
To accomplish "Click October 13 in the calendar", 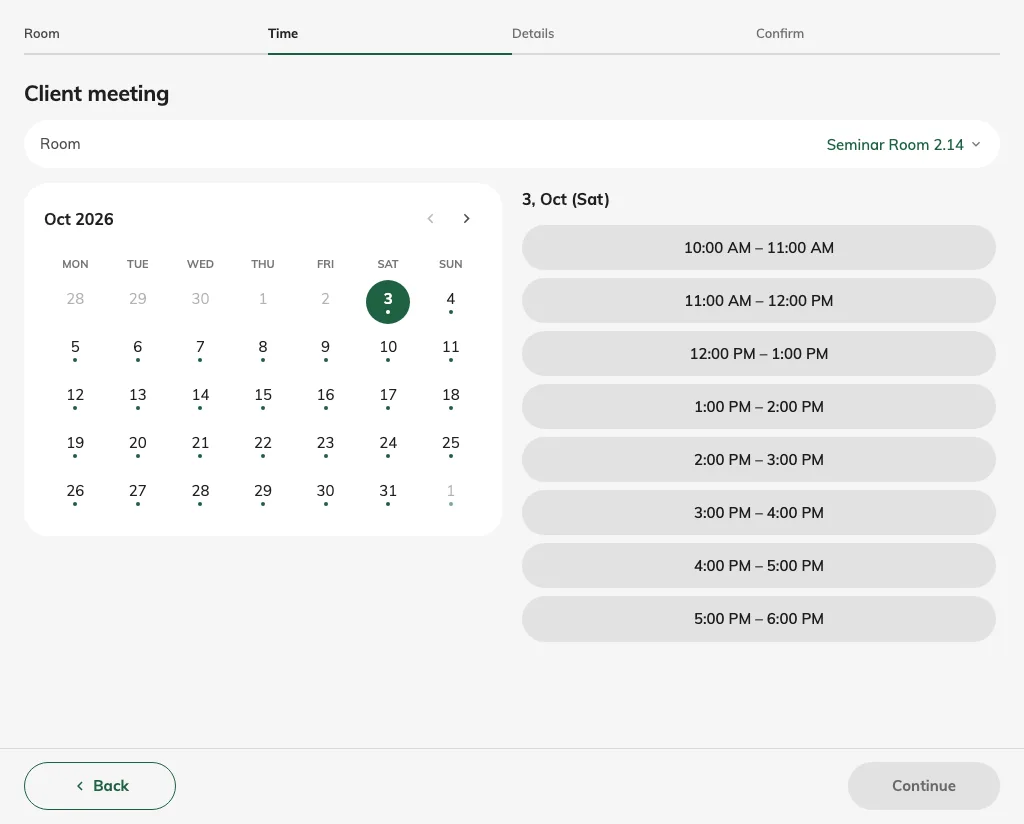I will (x=138, y=398).
